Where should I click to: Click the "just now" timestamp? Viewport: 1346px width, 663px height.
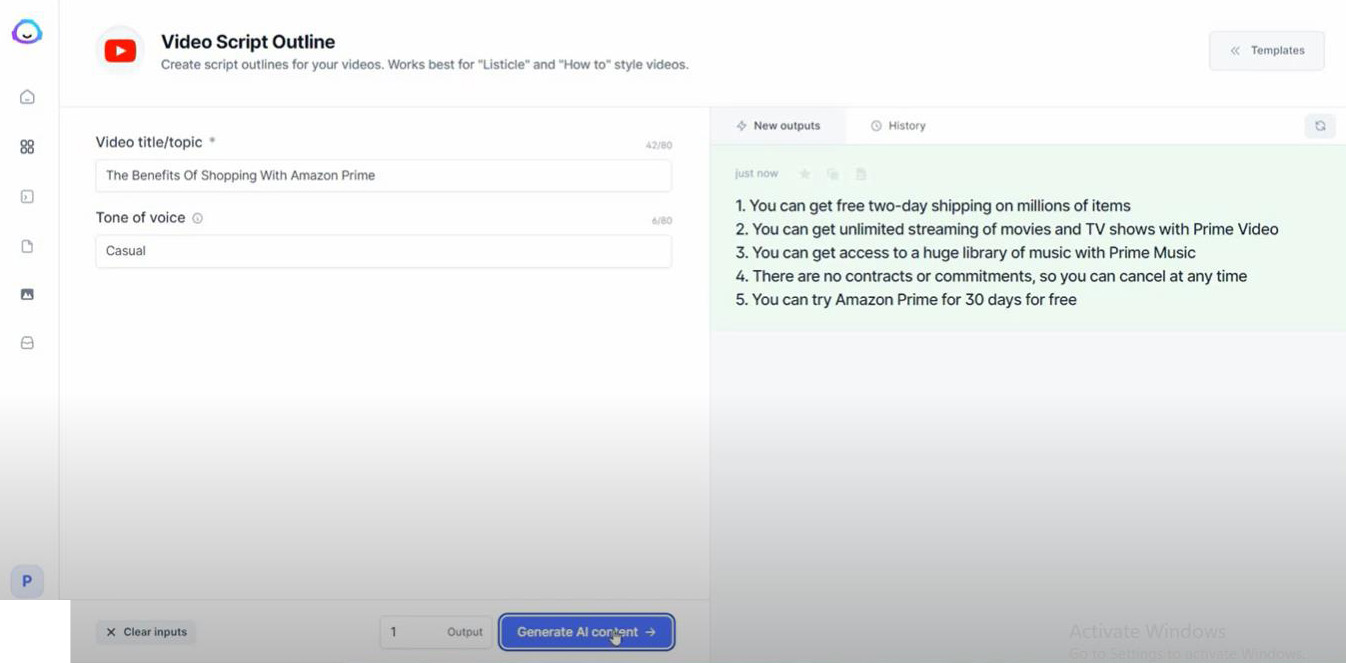(x=756, y=174)
